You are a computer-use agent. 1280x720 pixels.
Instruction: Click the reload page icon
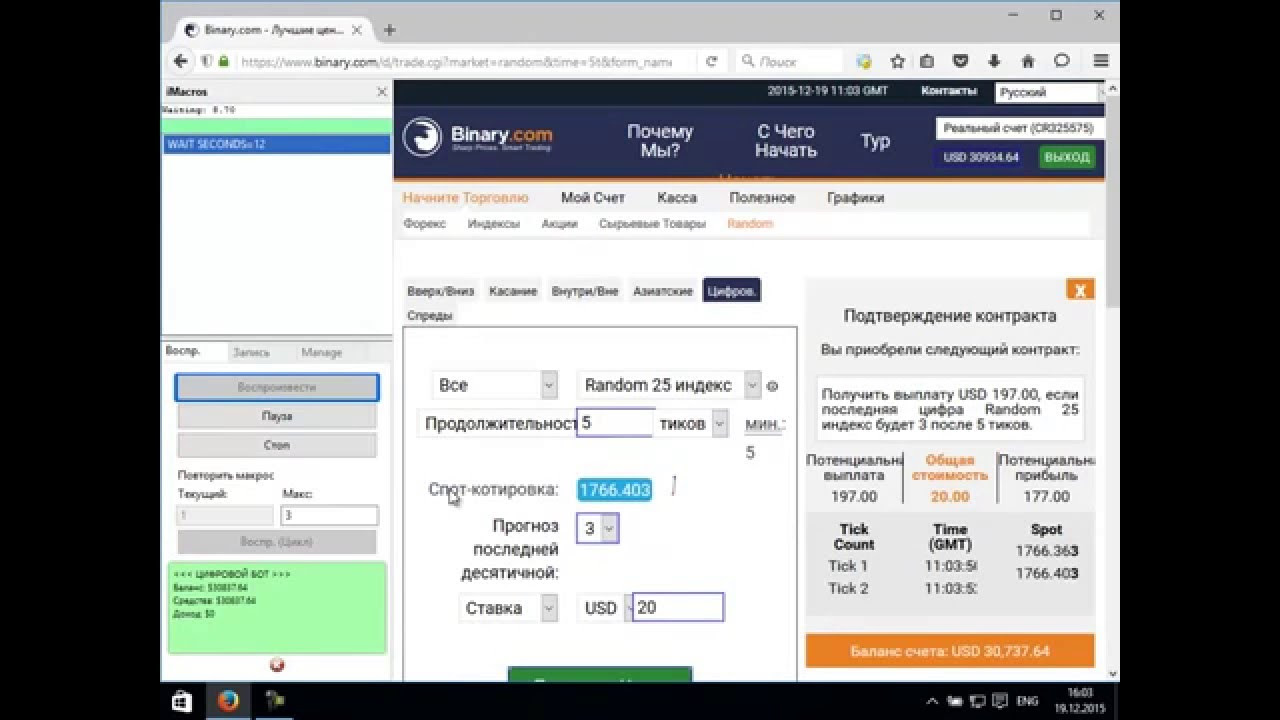pyautogui.click(x=711, y=61)
